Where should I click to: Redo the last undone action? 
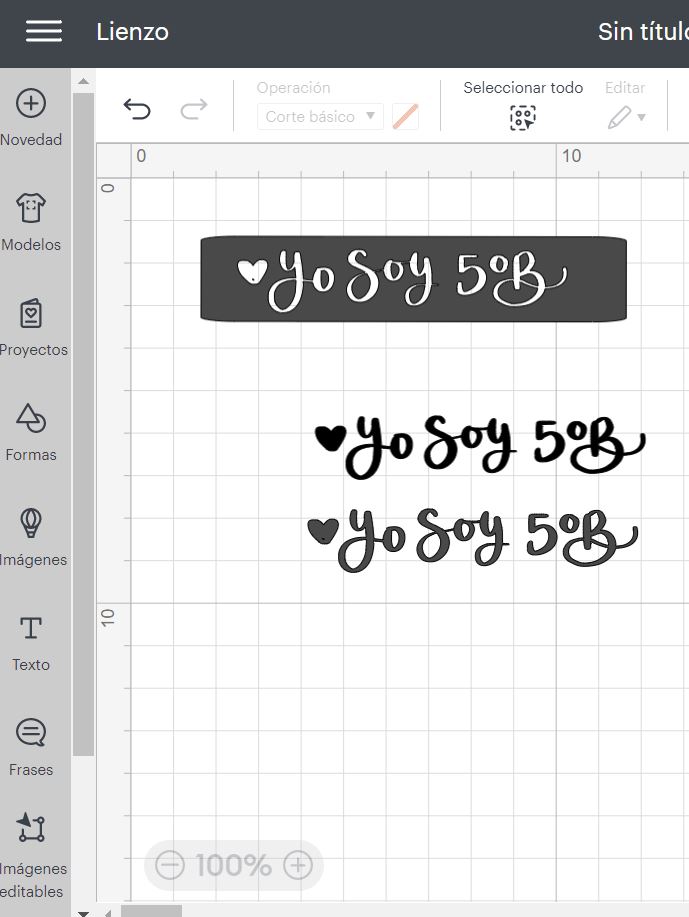[194, 109]
